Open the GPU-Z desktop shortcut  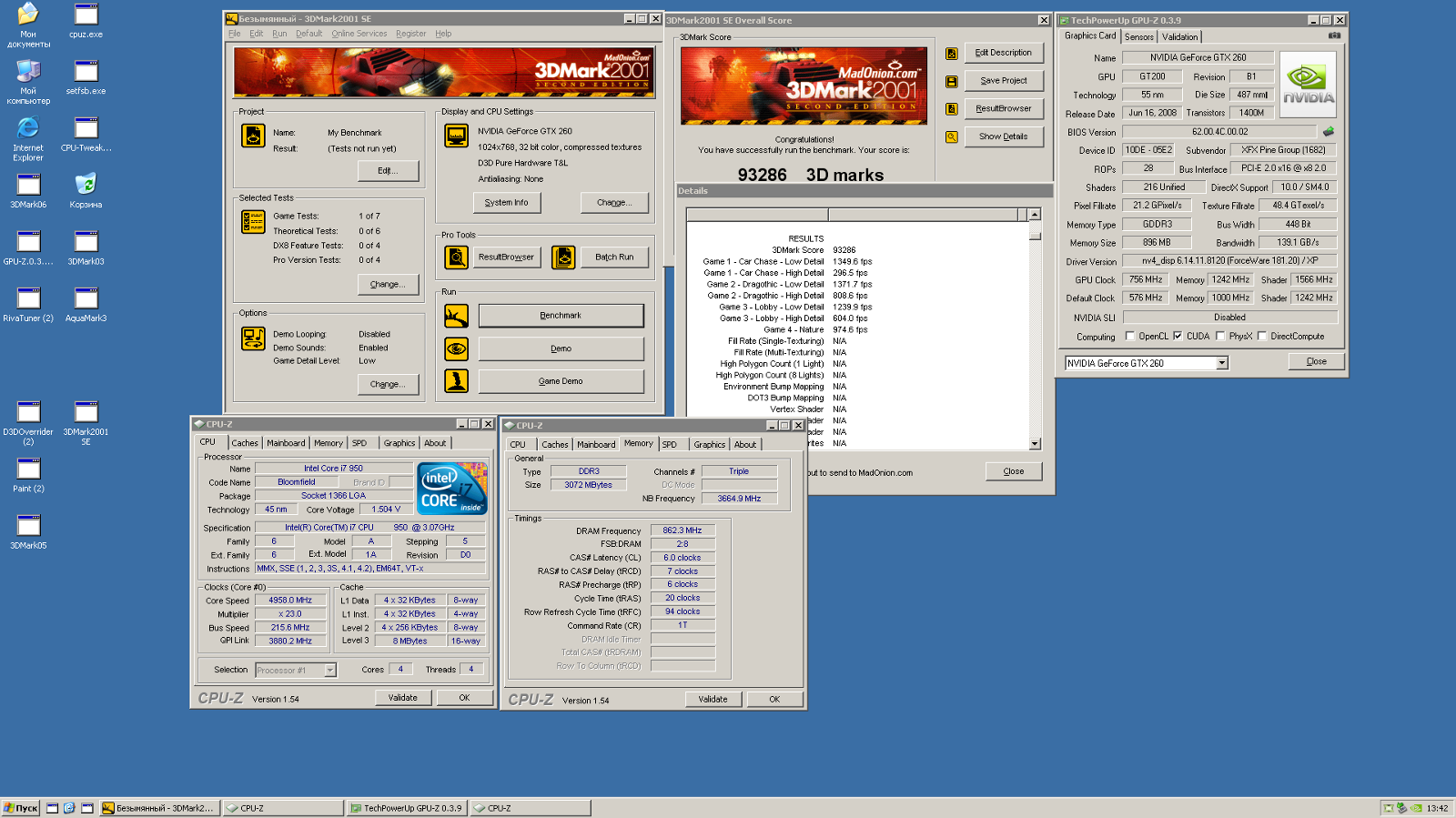point(28,247)
